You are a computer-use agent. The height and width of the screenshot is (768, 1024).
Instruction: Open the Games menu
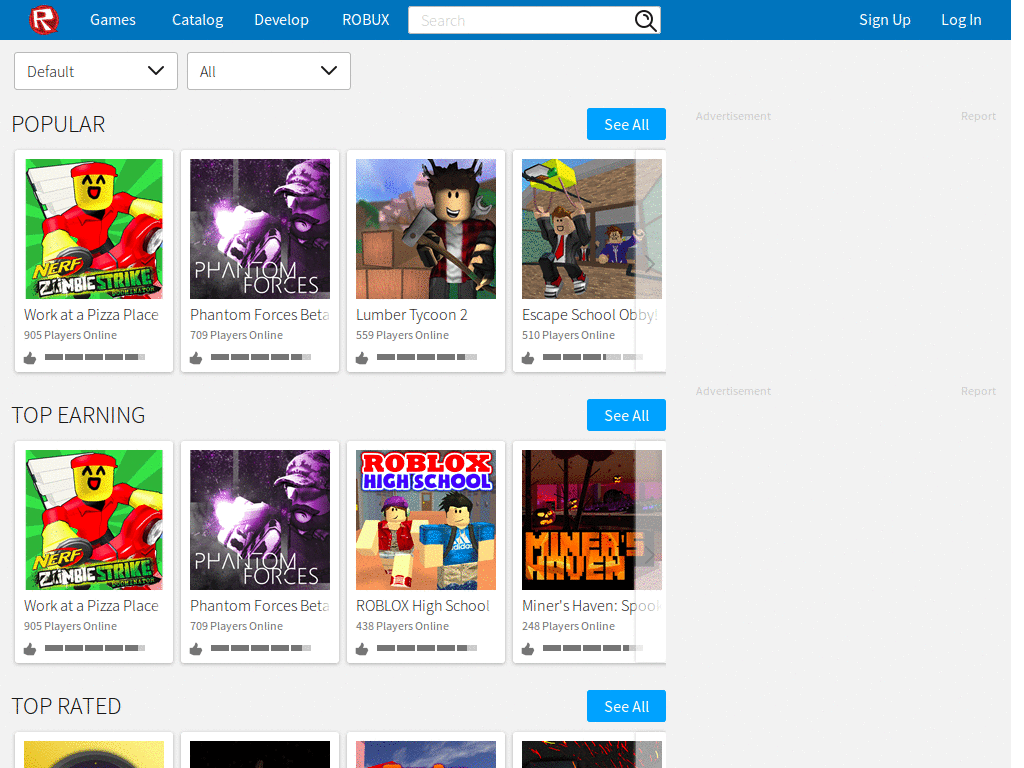pos(113,20)
